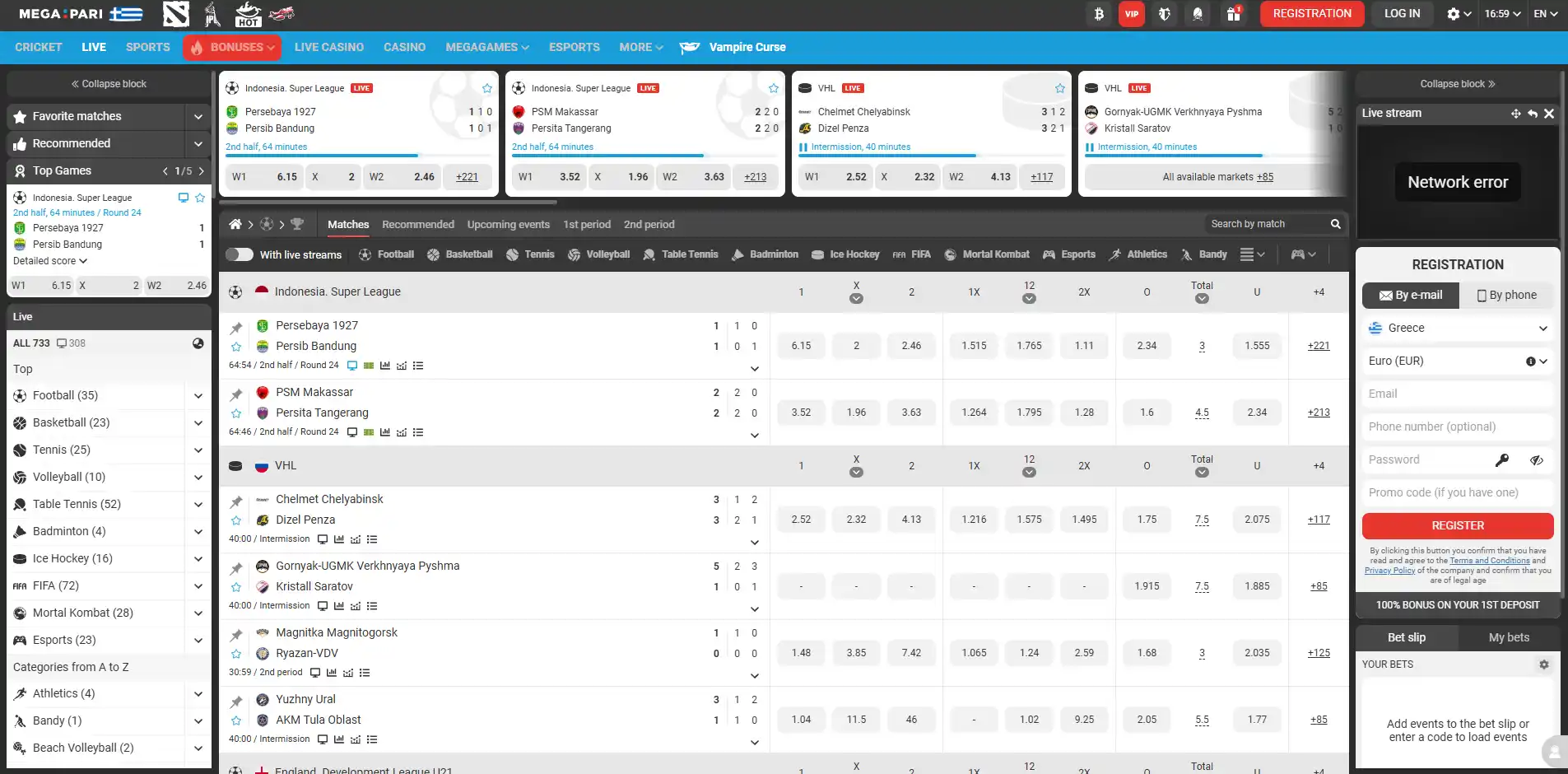Close the Live stream panel
This screenshot has height=774, width=1568.
[x=1549, y=114]
